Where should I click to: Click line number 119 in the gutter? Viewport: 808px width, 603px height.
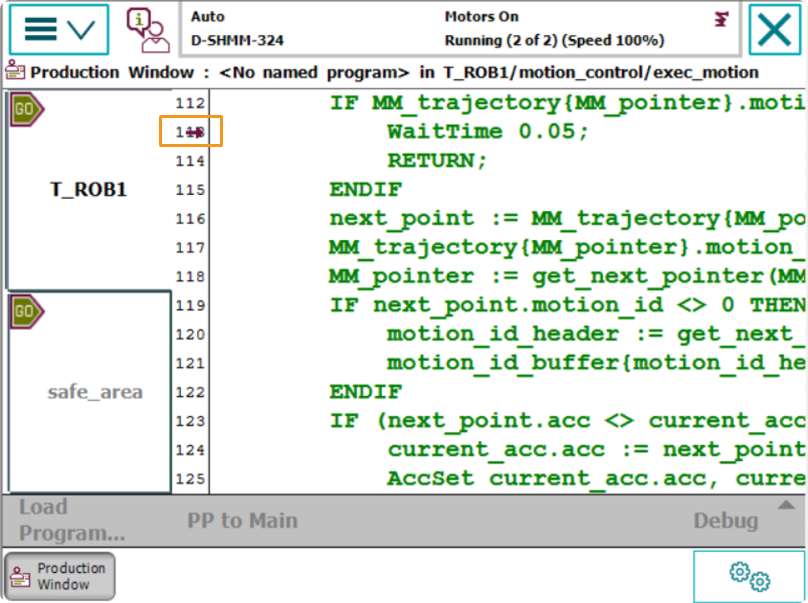[x=189, y=306]
